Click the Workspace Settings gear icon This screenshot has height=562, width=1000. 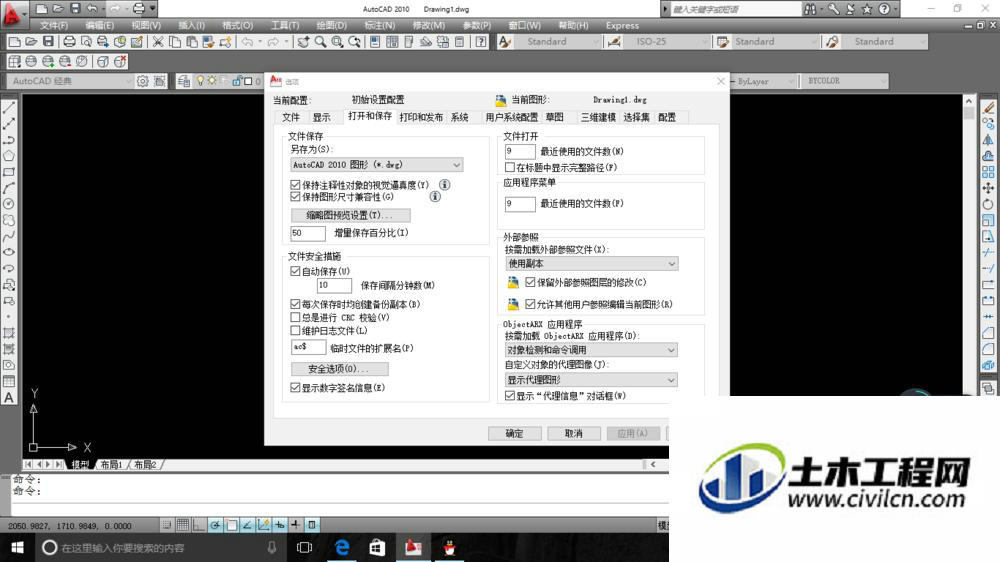point(142,81)
